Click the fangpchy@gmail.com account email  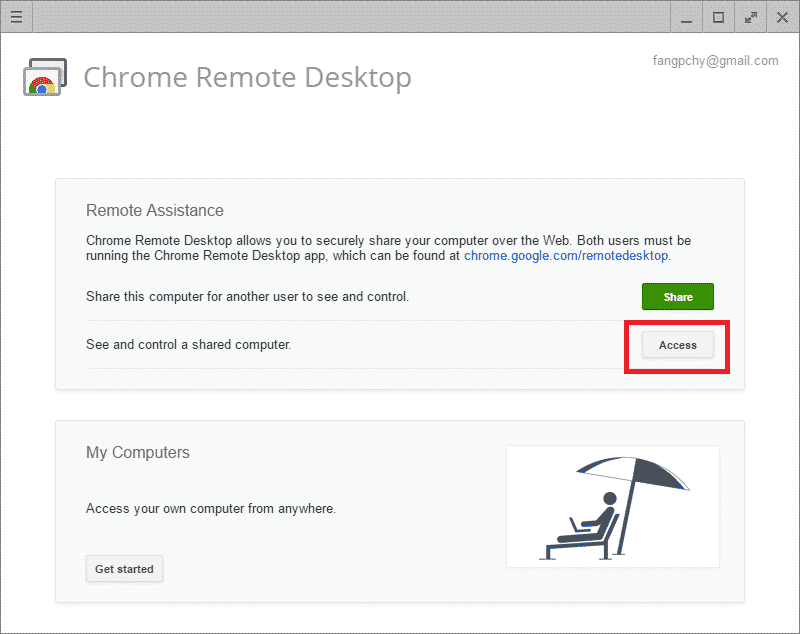715,61
